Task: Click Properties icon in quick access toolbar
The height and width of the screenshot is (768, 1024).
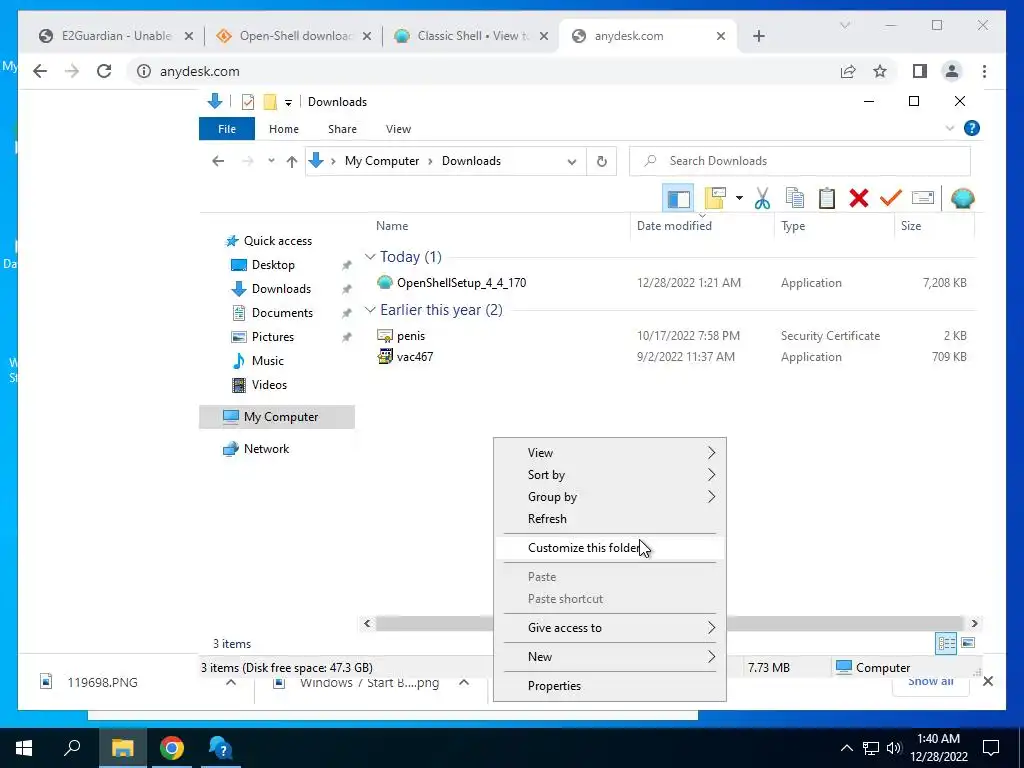Action: coord(248,102)
